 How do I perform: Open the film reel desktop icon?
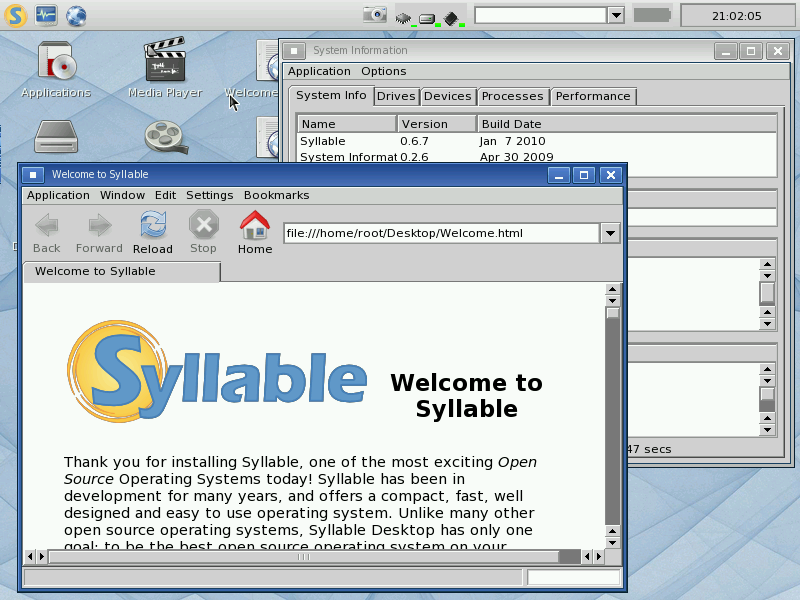click(x=165, y=136)
